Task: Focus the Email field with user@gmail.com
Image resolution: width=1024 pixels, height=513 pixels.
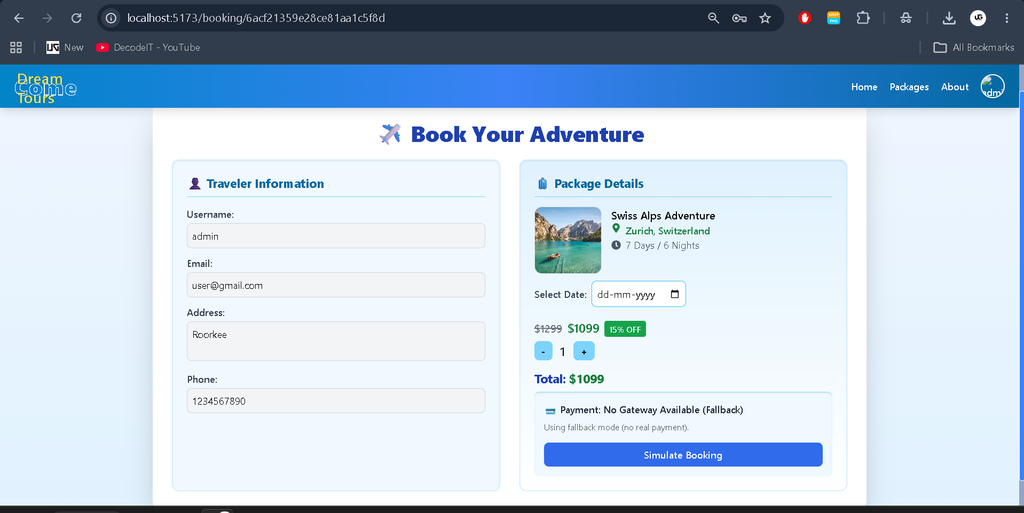Action: 336,285
